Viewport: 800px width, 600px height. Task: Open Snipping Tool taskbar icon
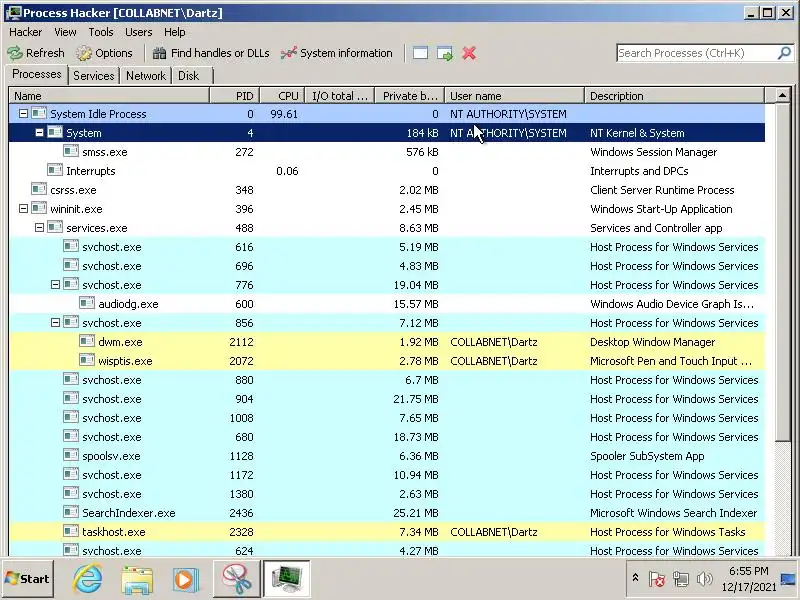[236, 579]
